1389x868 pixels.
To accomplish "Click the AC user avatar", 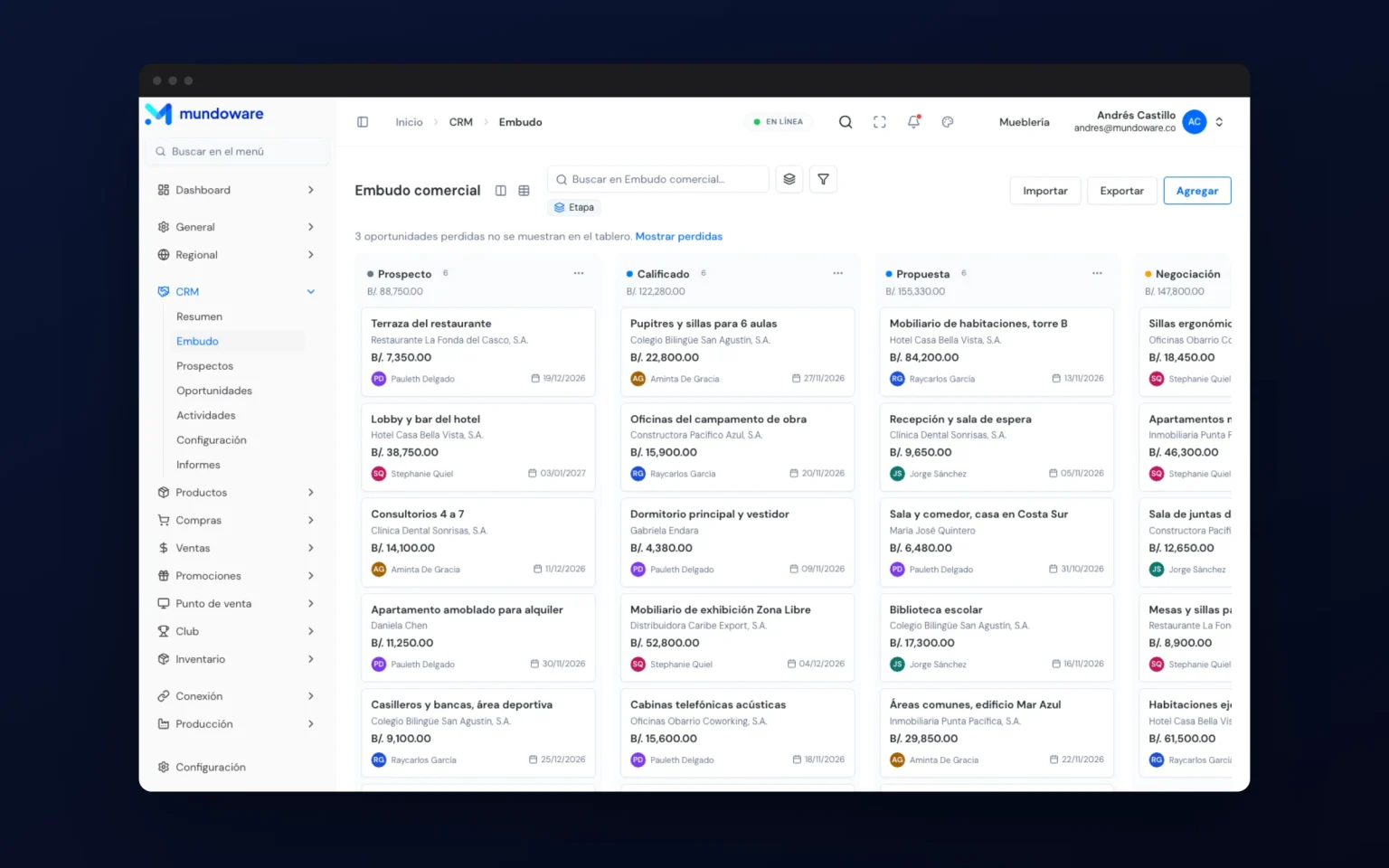I will click(1195, 121).
